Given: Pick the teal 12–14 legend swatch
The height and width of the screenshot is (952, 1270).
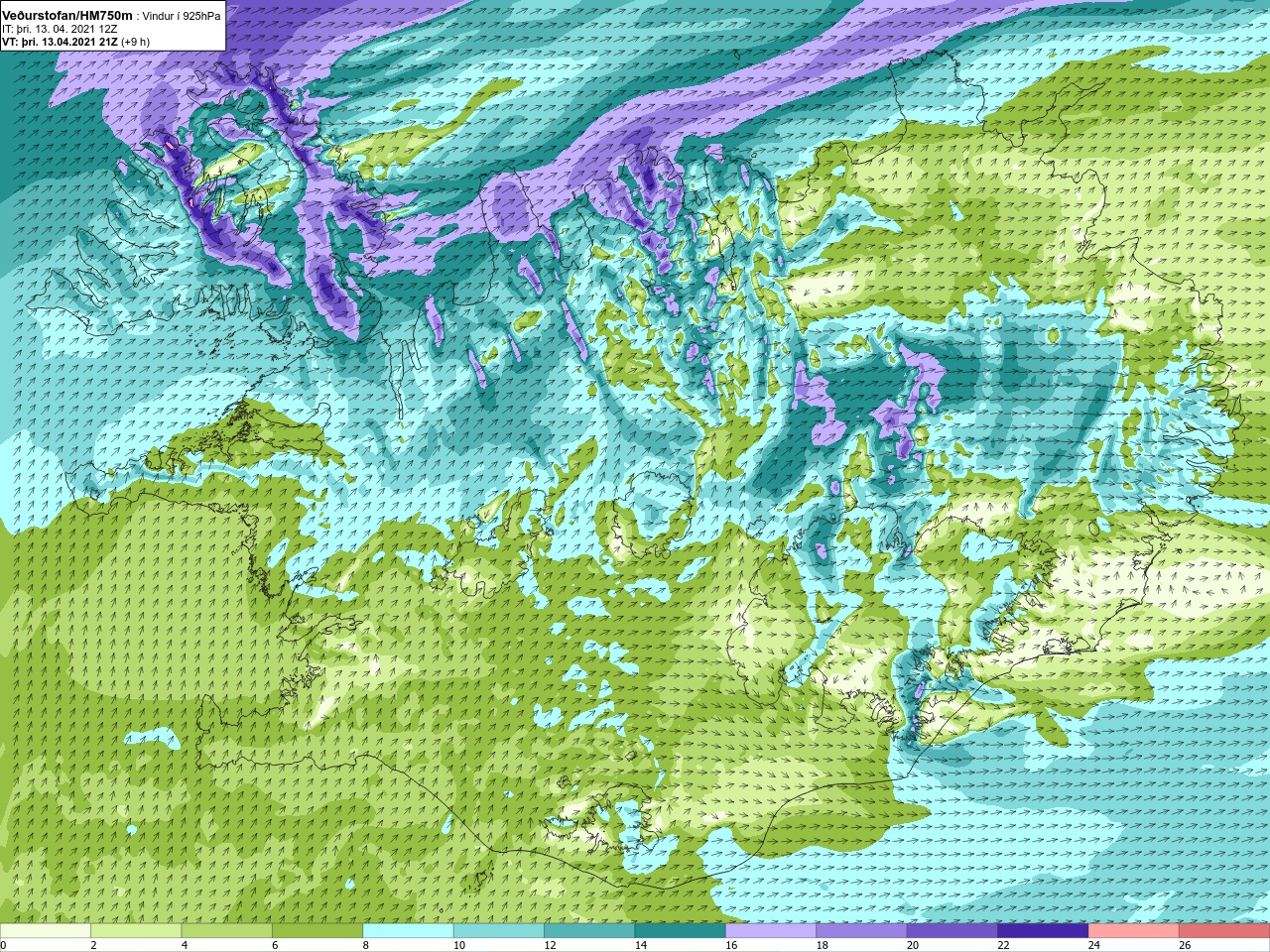Looking at the screenshot, I should tap(589, 931).
